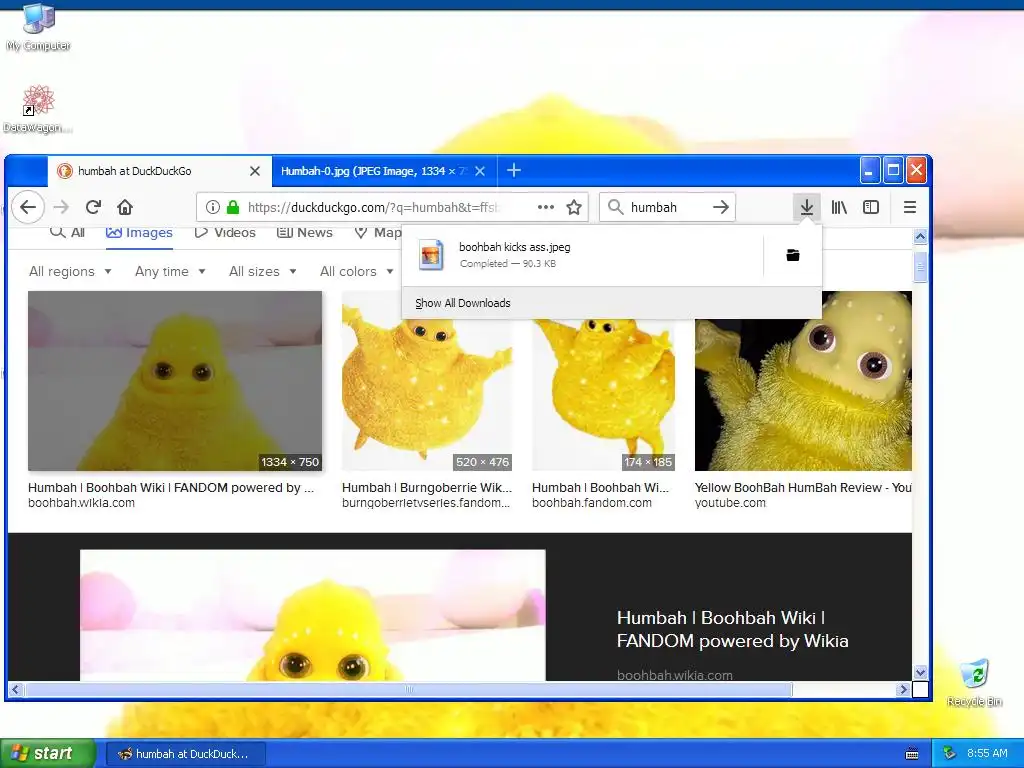Expand the All sizes filter
This screenshot has width=1024, height=768.
click(x=263, y=272)
